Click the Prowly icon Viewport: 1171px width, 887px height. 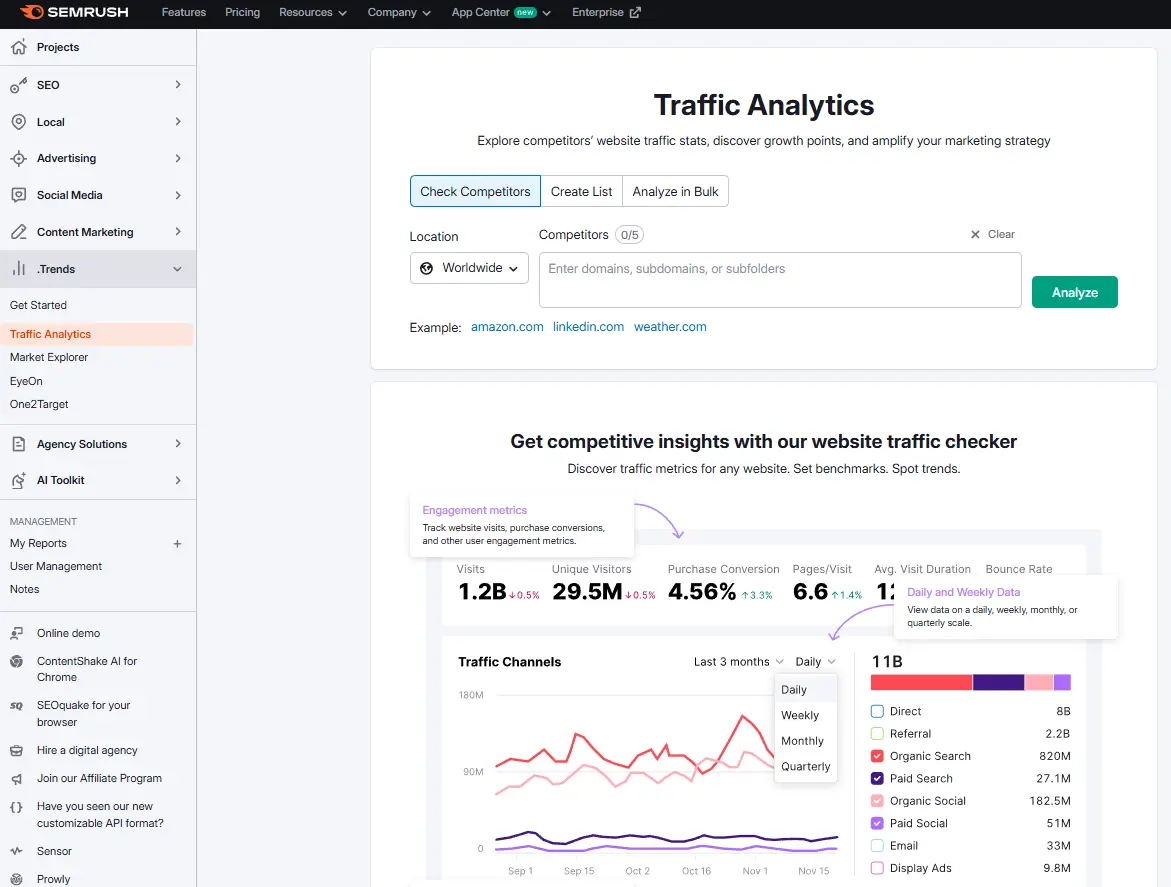click(x=16, y=880)
